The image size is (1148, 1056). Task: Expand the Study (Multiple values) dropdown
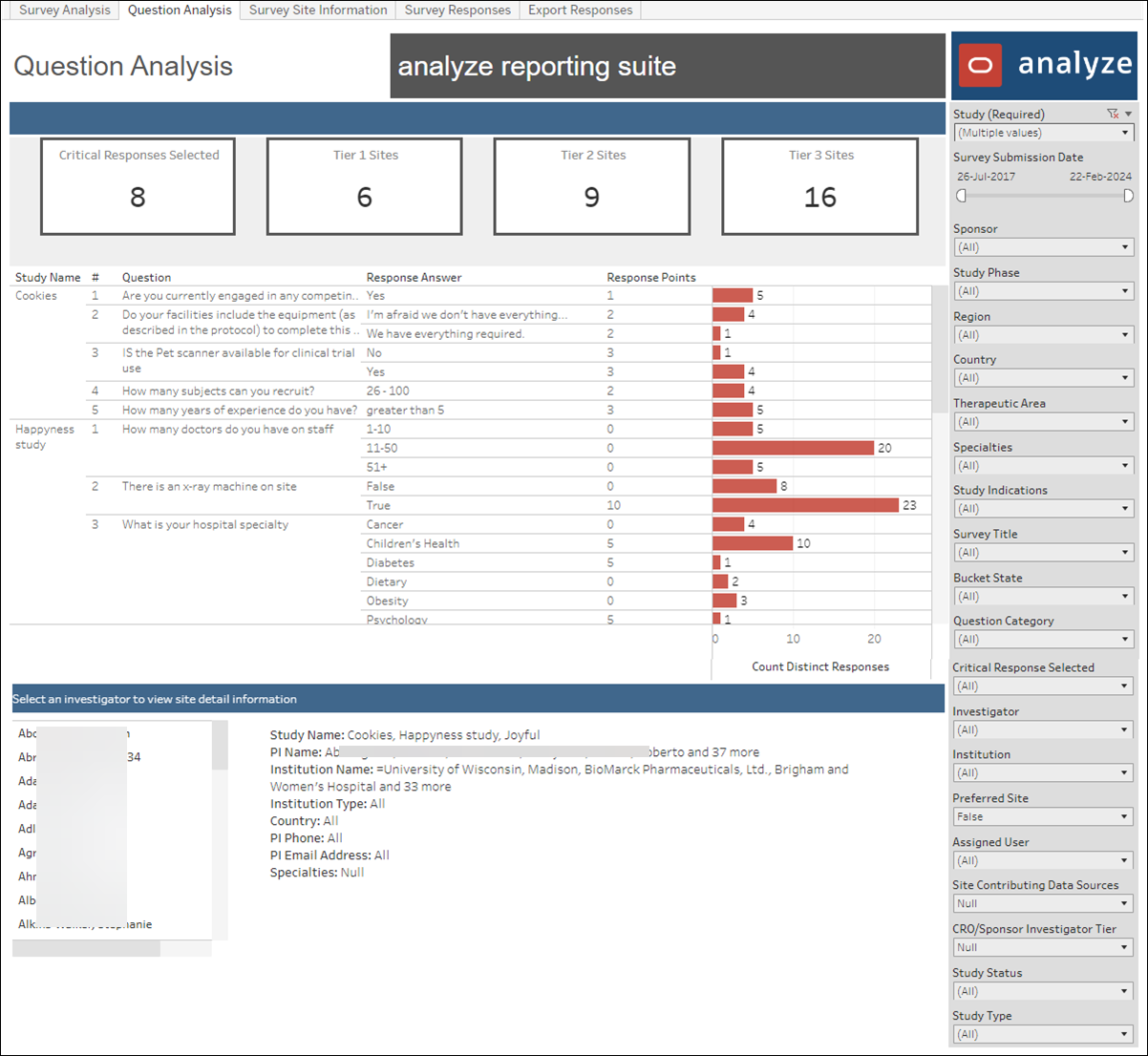(1044, 133)
